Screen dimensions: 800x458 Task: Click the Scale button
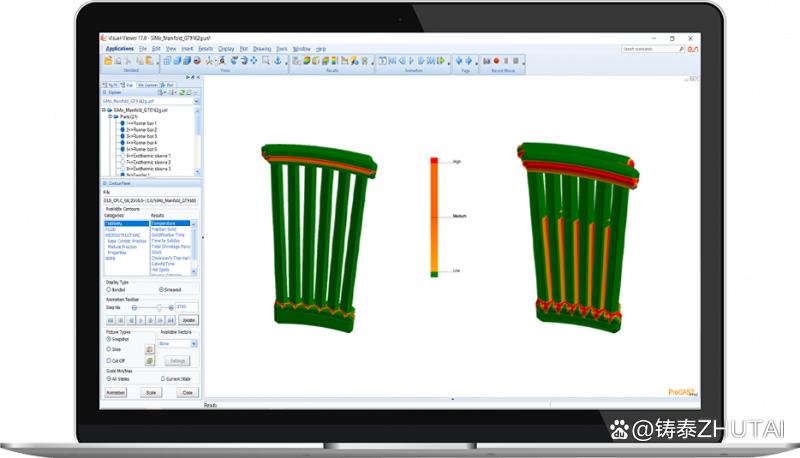(151, 393)
